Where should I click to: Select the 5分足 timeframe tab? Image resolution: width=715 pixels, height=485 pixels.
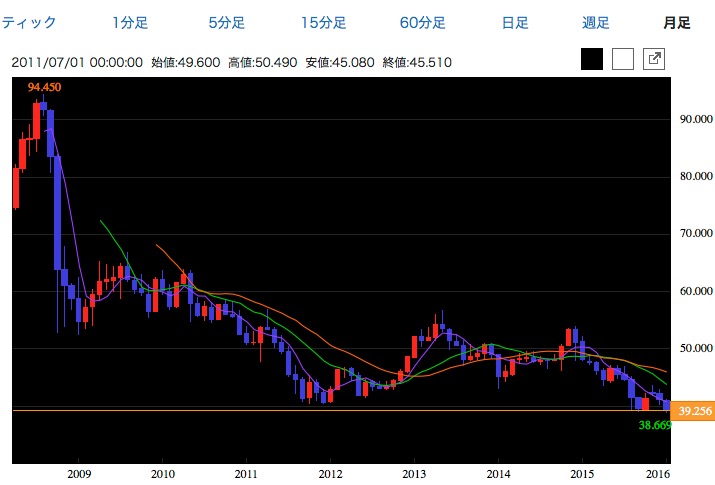pos(226,22)
